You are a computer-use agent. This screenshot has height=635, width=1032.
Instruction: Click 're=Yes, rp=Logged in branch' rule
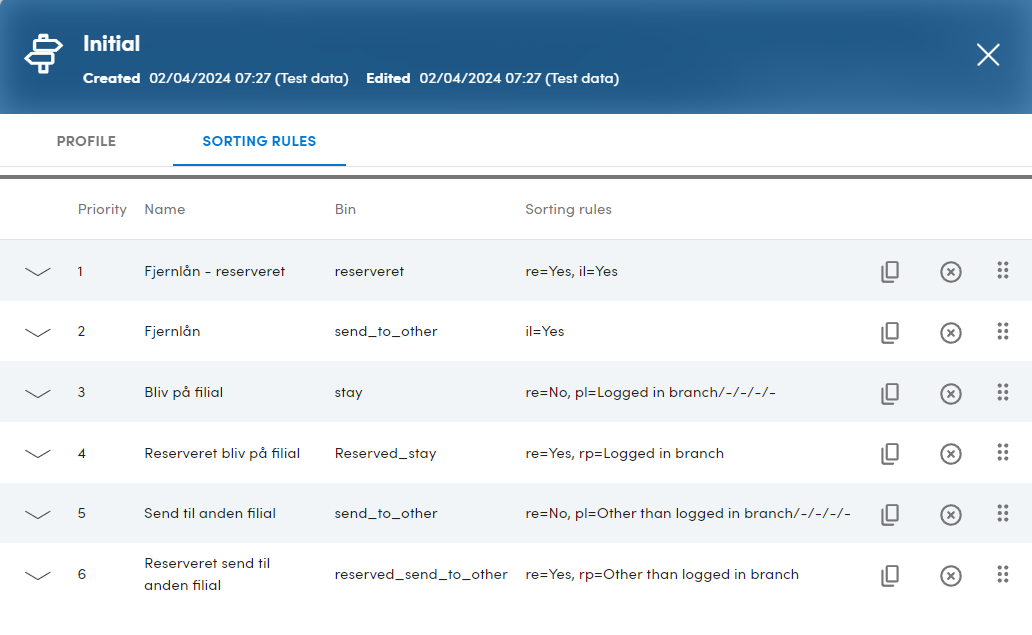(625, 453)
